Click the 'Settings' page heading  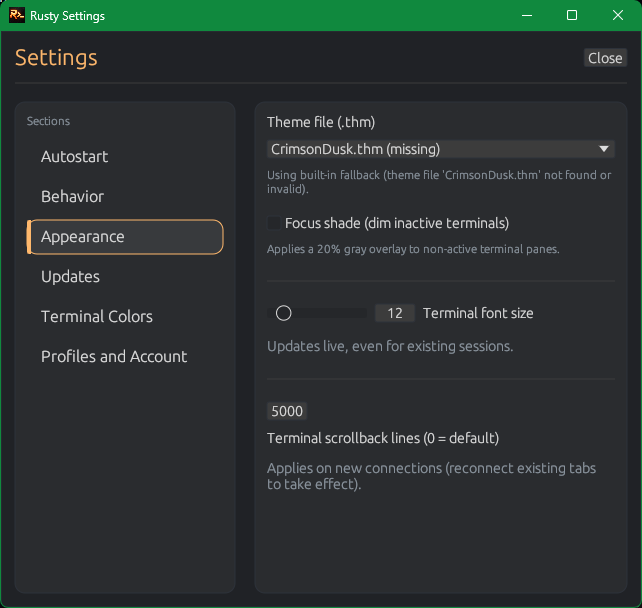coord(56,58)
